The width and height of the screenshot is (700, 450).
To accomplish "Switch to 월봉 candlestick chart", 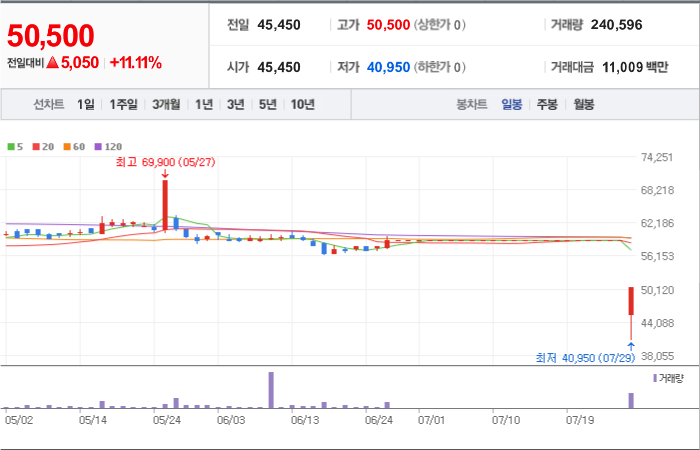I will pos(584,104).
